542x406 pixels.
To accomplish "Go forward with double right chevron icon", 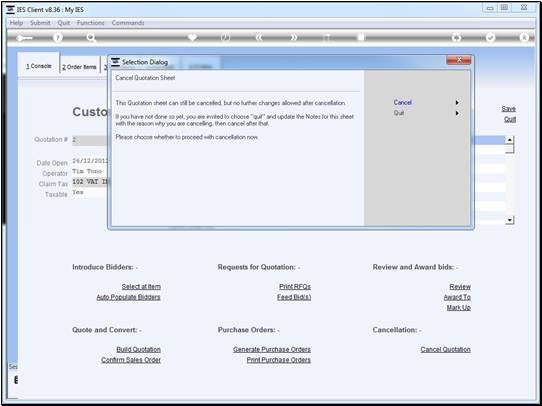I will point(293,38).
